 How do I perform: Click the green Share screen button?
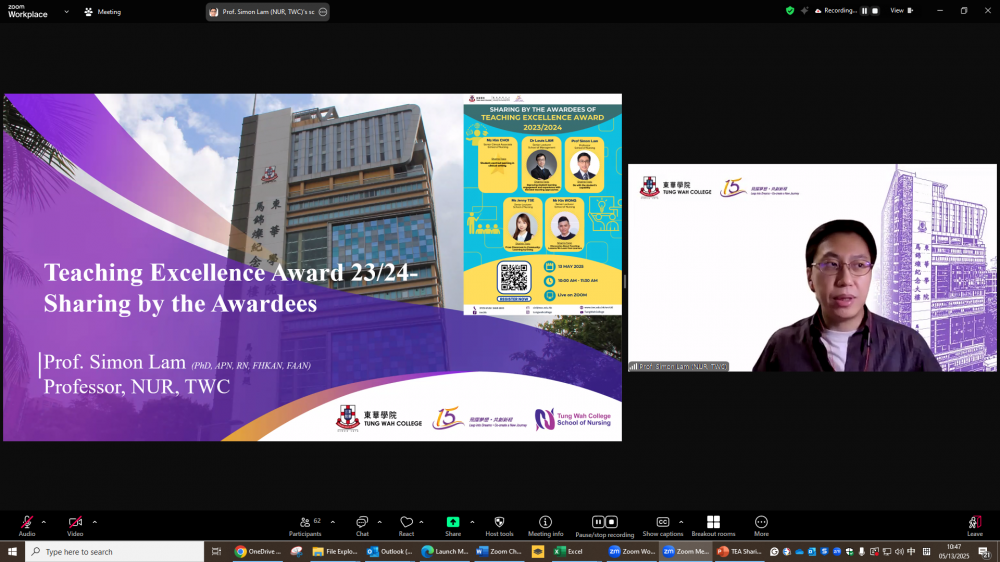click(x=453, y=526)
